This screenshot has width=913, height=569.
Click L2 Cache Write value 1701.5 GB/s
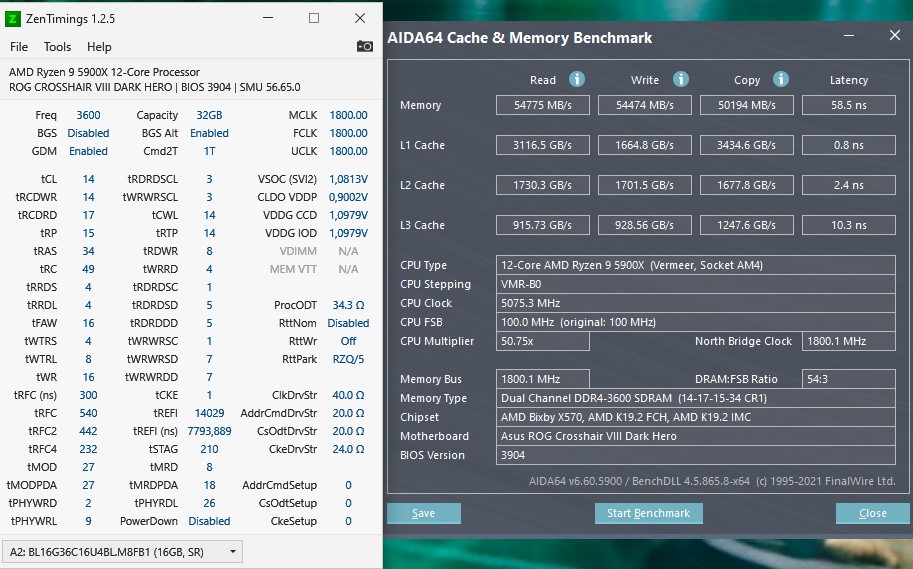pyautogui.click(x=645, y=185)
